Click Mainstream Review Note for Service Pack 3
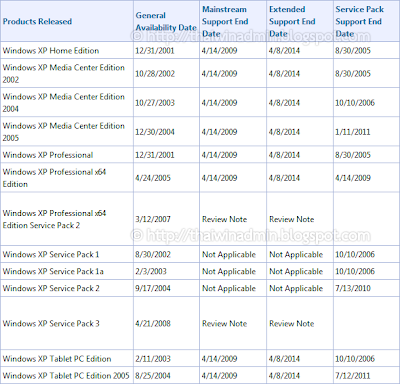 [x=224, y=323]
